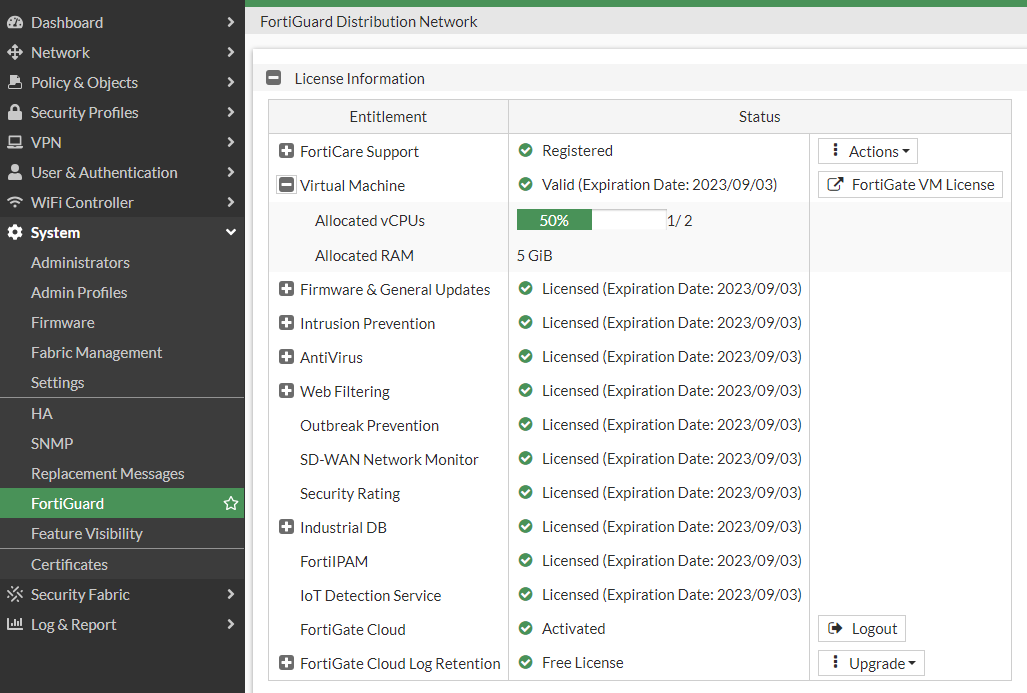Expand the FortiCare Support entitlement
The width and height of the screenshot is (1027, 693).
pyautogui.click(x=286, y=151)
